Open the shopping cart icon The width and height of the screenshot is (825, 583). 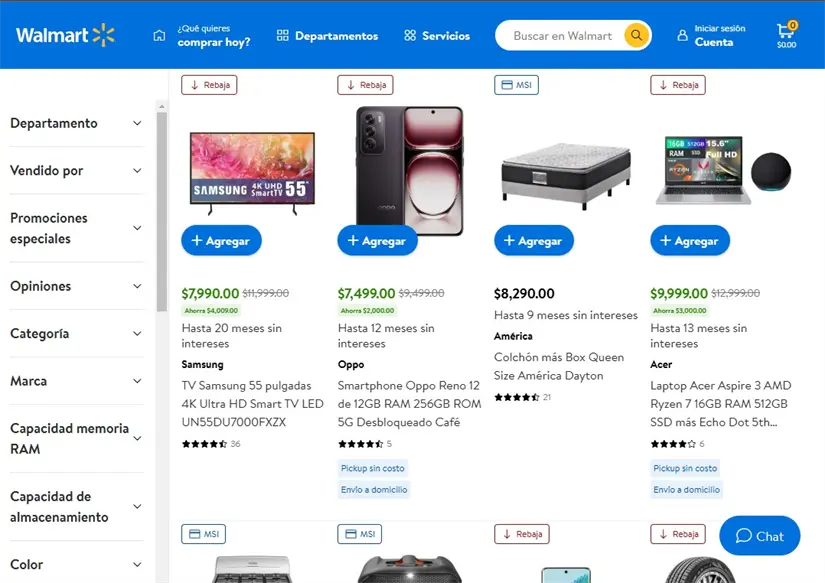pos(786,34)
